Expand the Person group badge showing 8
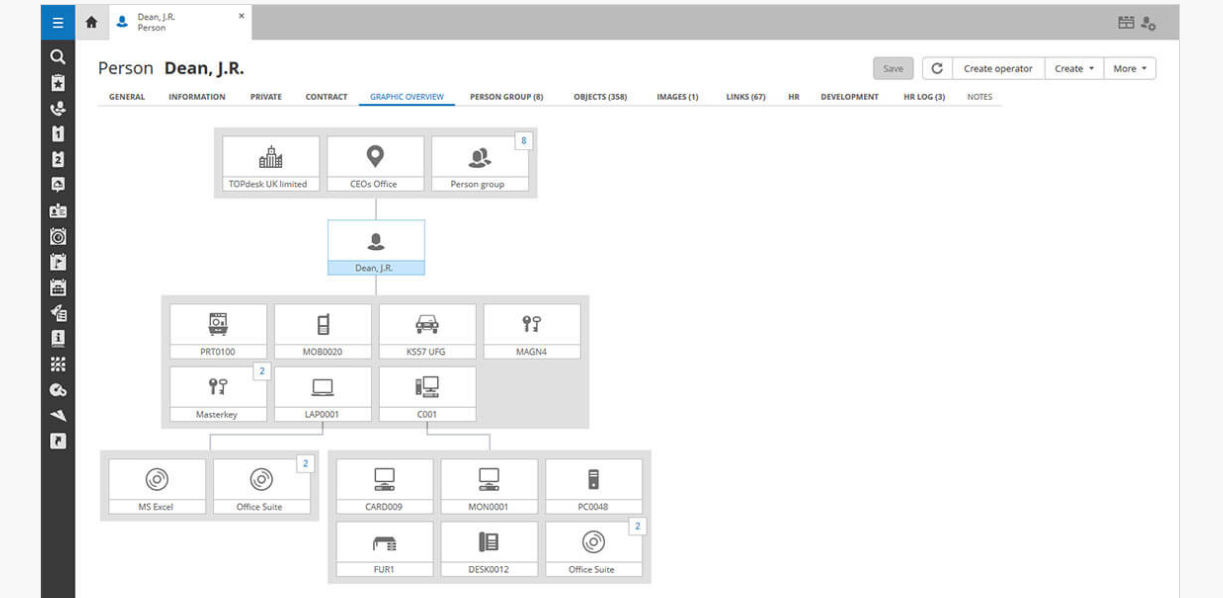1223x598 pixels. [x=523, y=142]
